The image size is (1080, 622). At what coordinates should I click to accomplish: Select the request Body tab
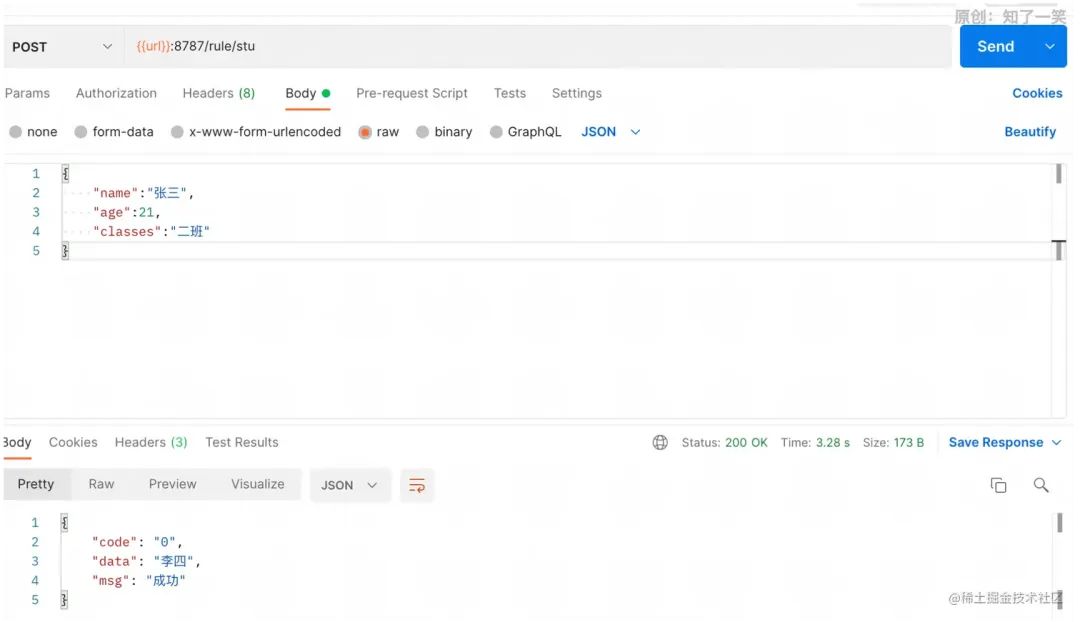(308, 93)
